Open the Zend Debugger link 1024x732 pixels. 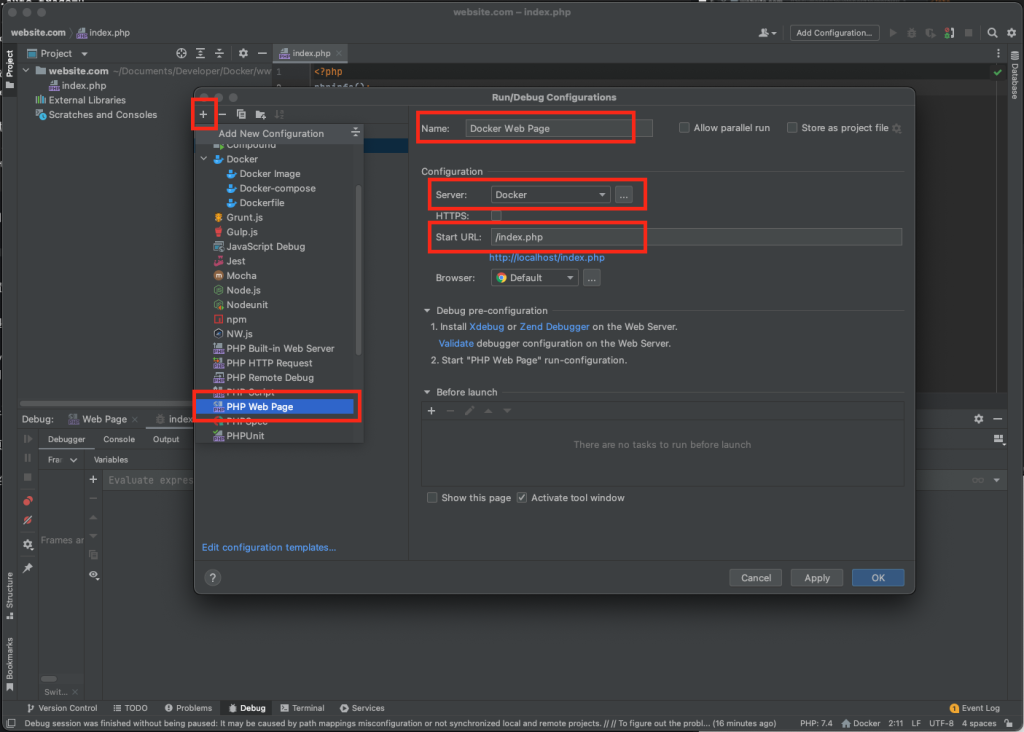point(554,326)
